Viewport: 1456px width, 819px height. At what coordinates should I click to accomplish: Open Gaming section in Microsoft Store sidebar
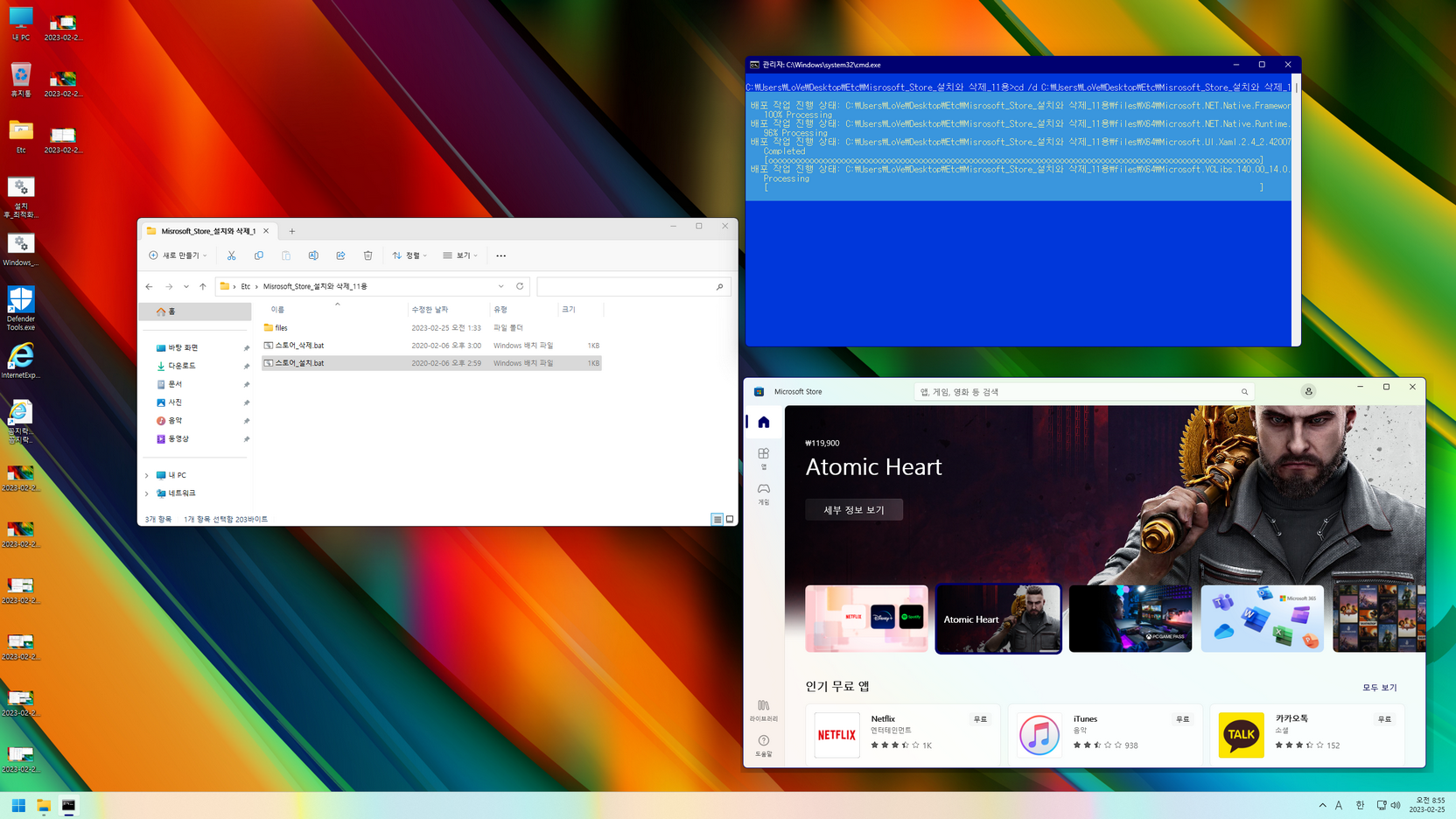[x=764, y=493]
